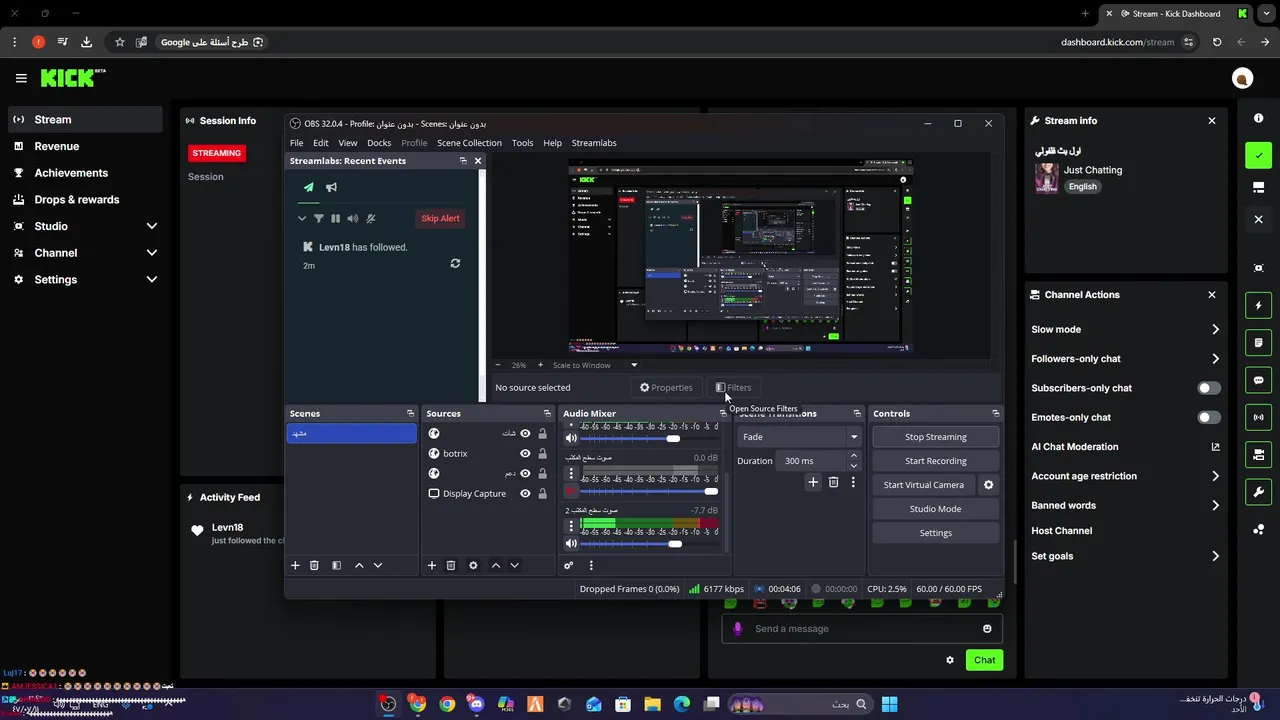
Task: Open emoji picker in chat message field
Action: coord(987,629)
